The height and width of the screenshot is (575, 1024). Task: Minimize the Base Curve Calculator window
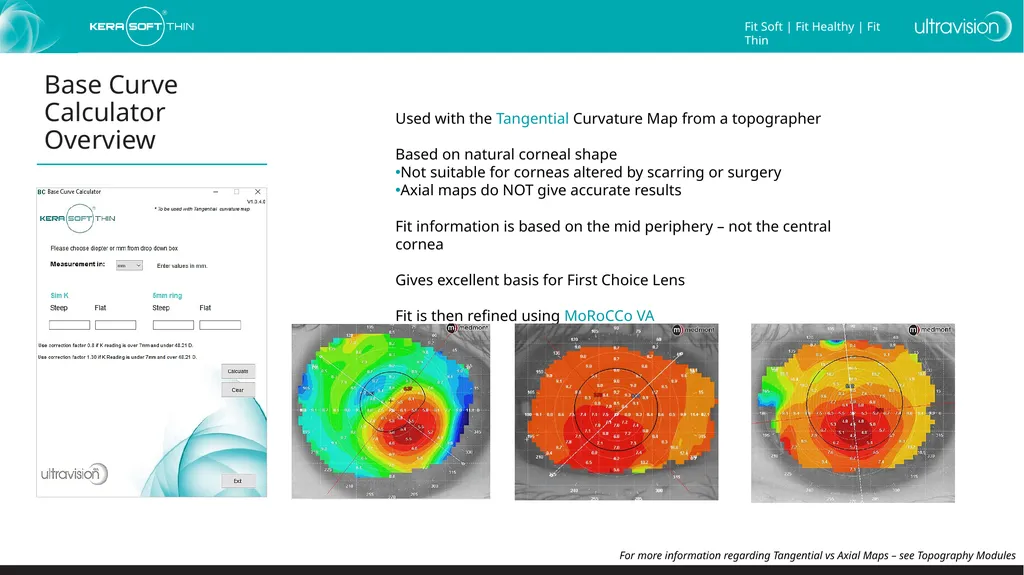(216, 192)
